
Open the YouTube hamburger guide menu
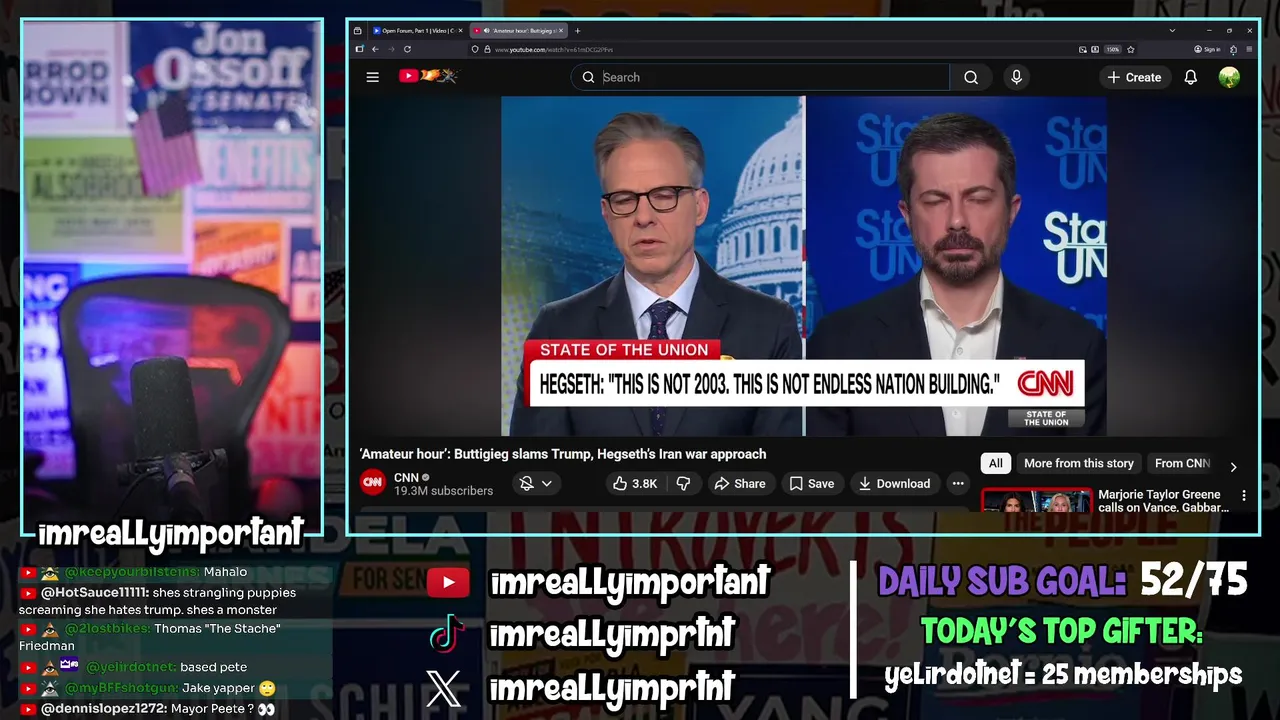pyautogui.click(x=372, y=77)
